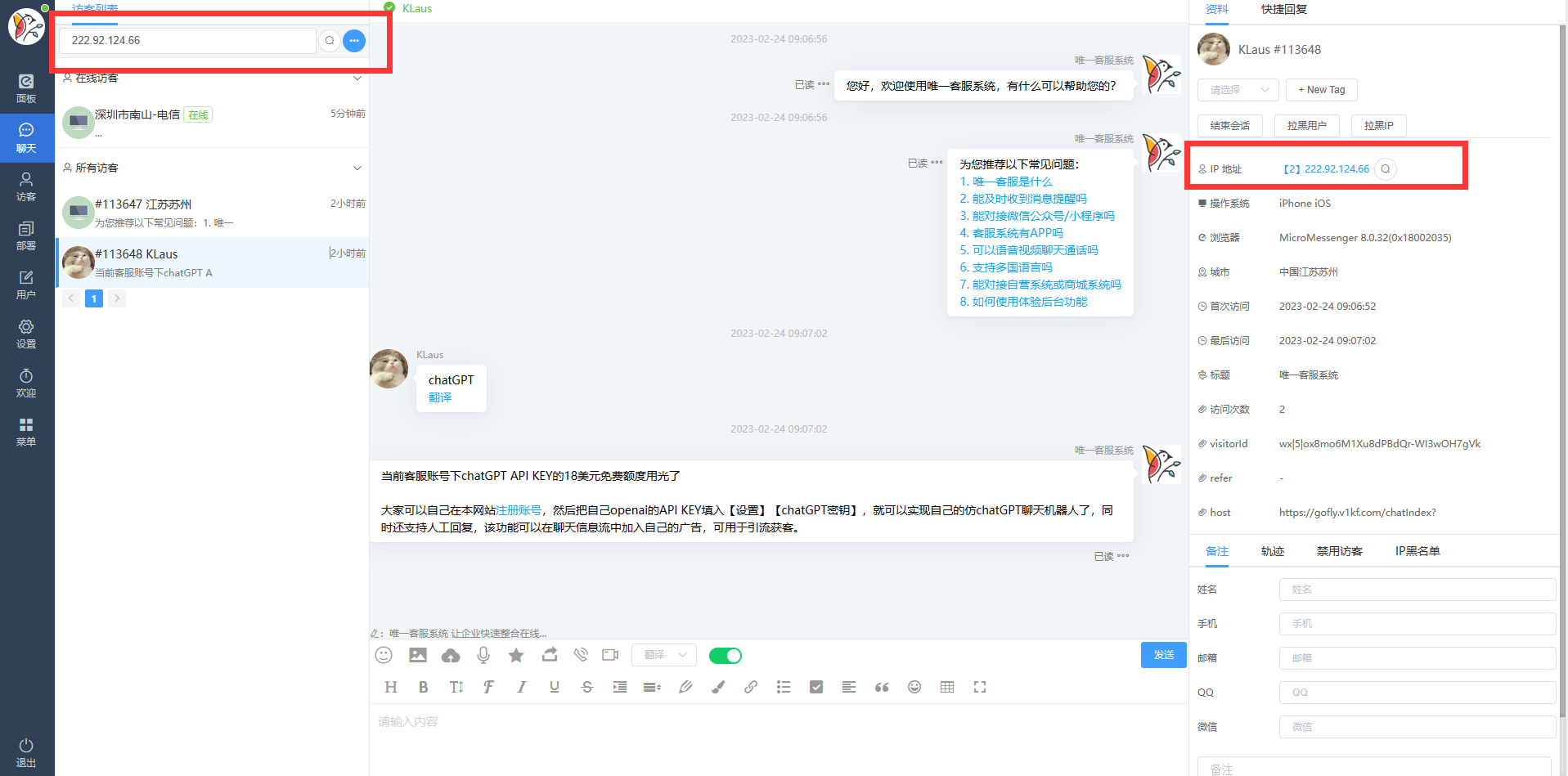
Task: Click the visitor search input field
Action: pyautogui.click(x=187, y=40)
